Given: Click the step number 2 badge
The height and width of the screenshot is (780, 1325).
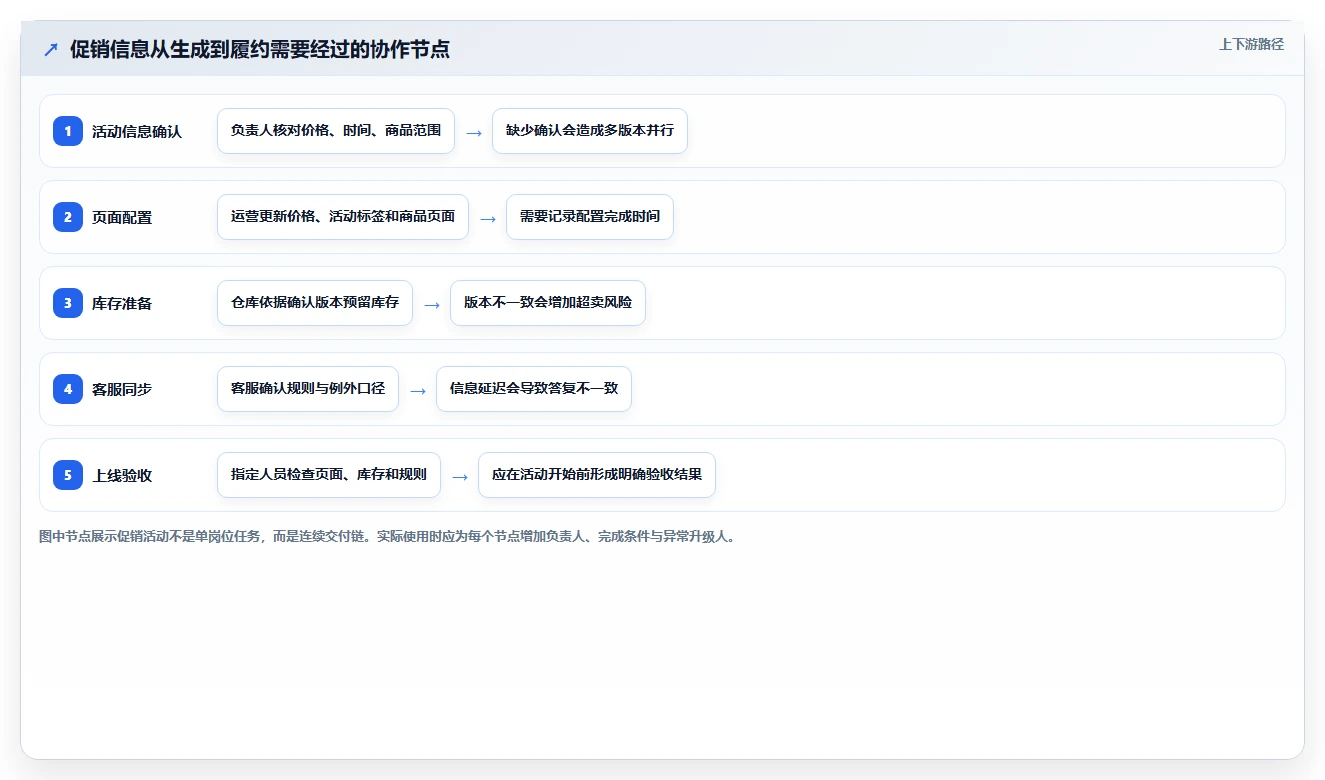Looking at the screenshot, I should [x=68, y=217].
